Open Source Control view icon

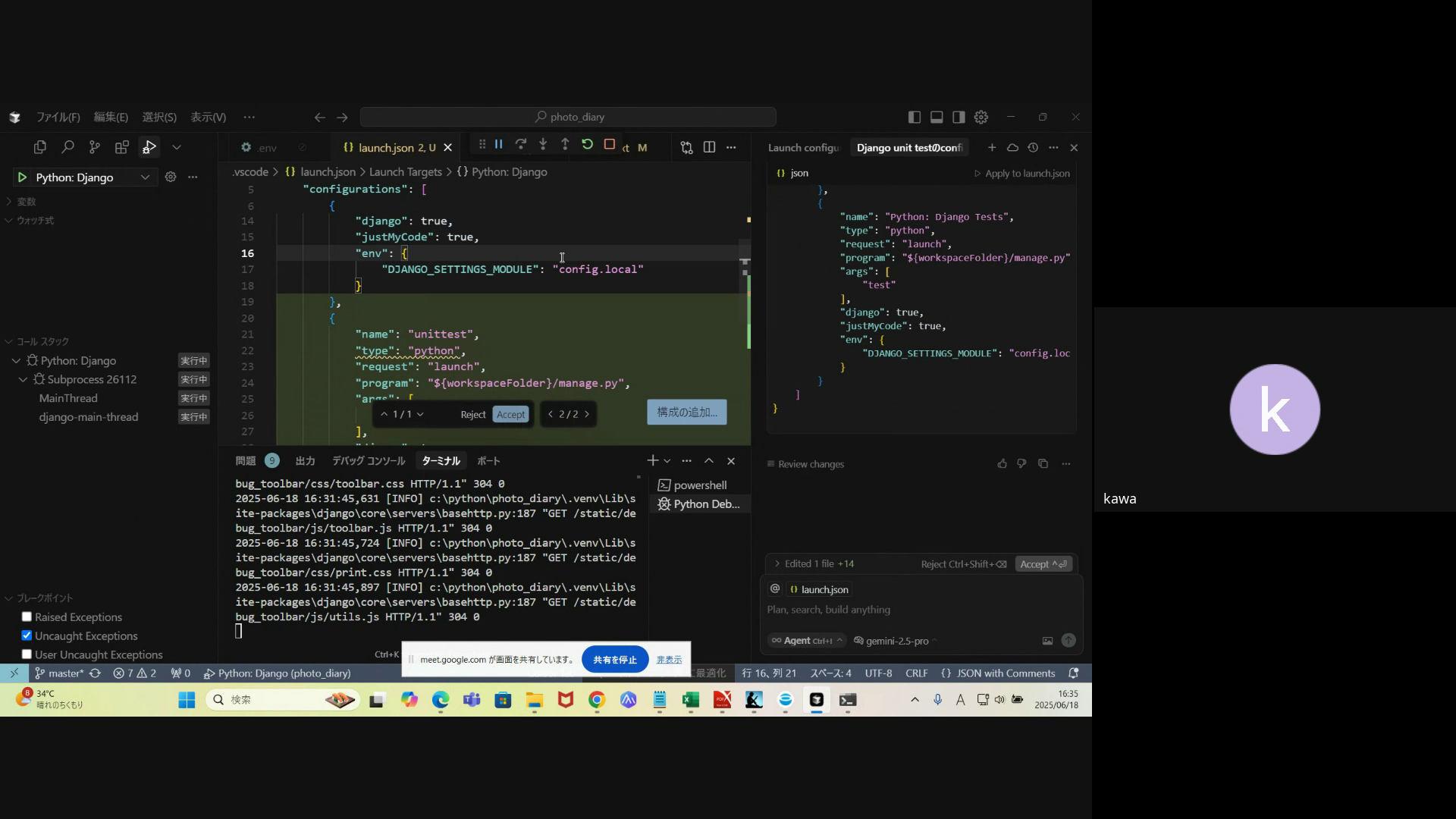(x=95, y=147)
